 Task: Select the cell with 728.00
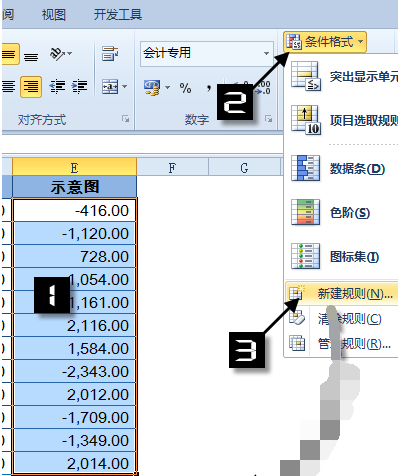click(x=74, y=257)
